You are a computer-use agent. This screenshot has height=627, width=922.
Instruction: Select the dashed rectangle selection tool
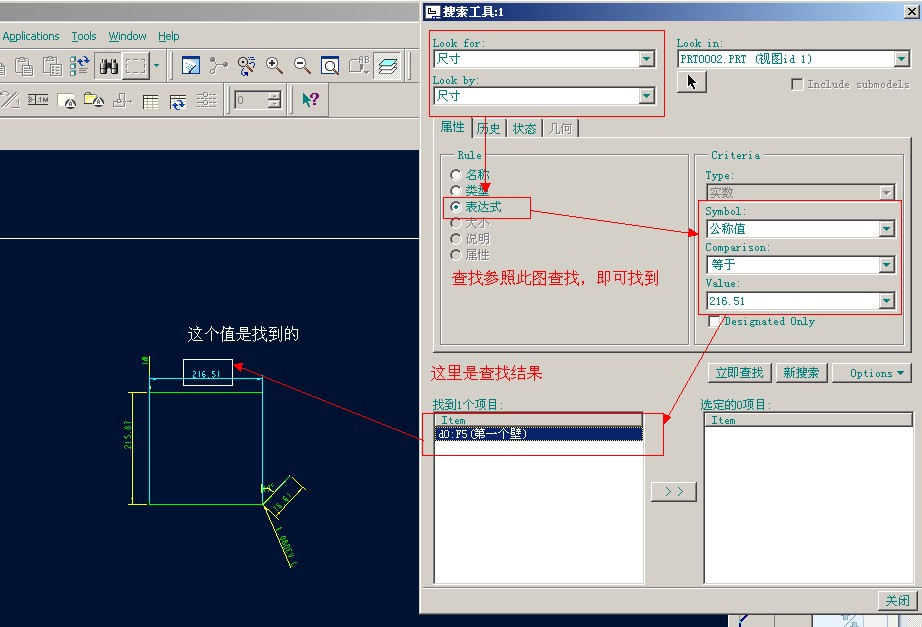[x=135, y=66]
